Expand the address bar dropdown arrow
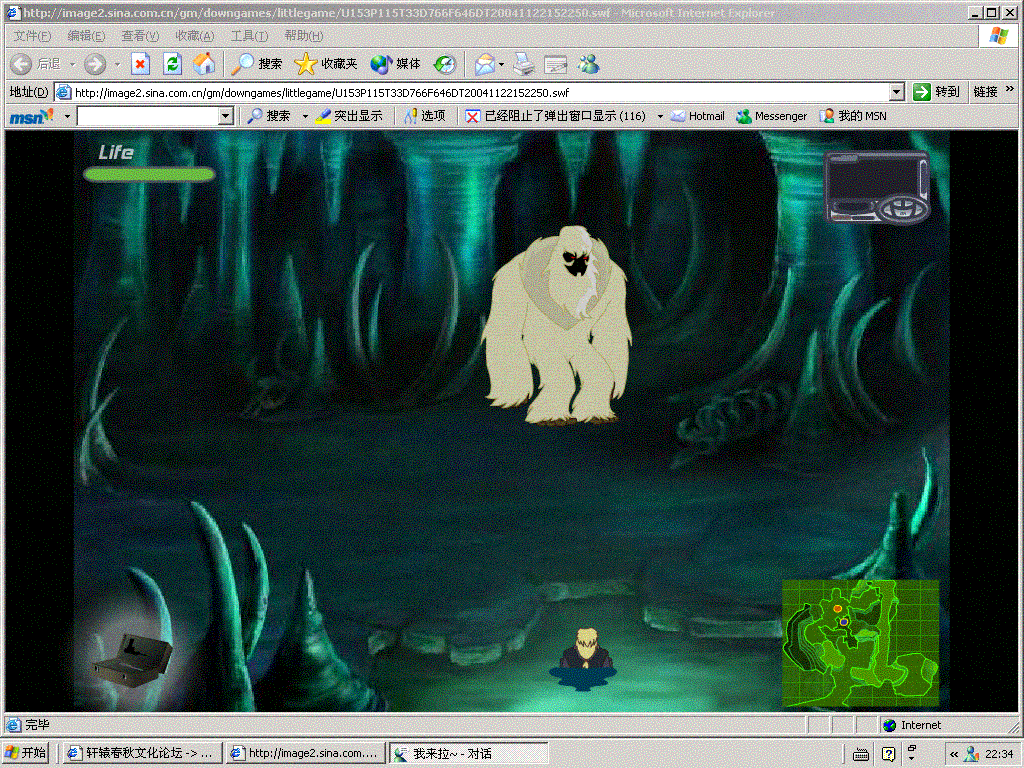This screenshot has height=768, width=1024. pos(896,92)
